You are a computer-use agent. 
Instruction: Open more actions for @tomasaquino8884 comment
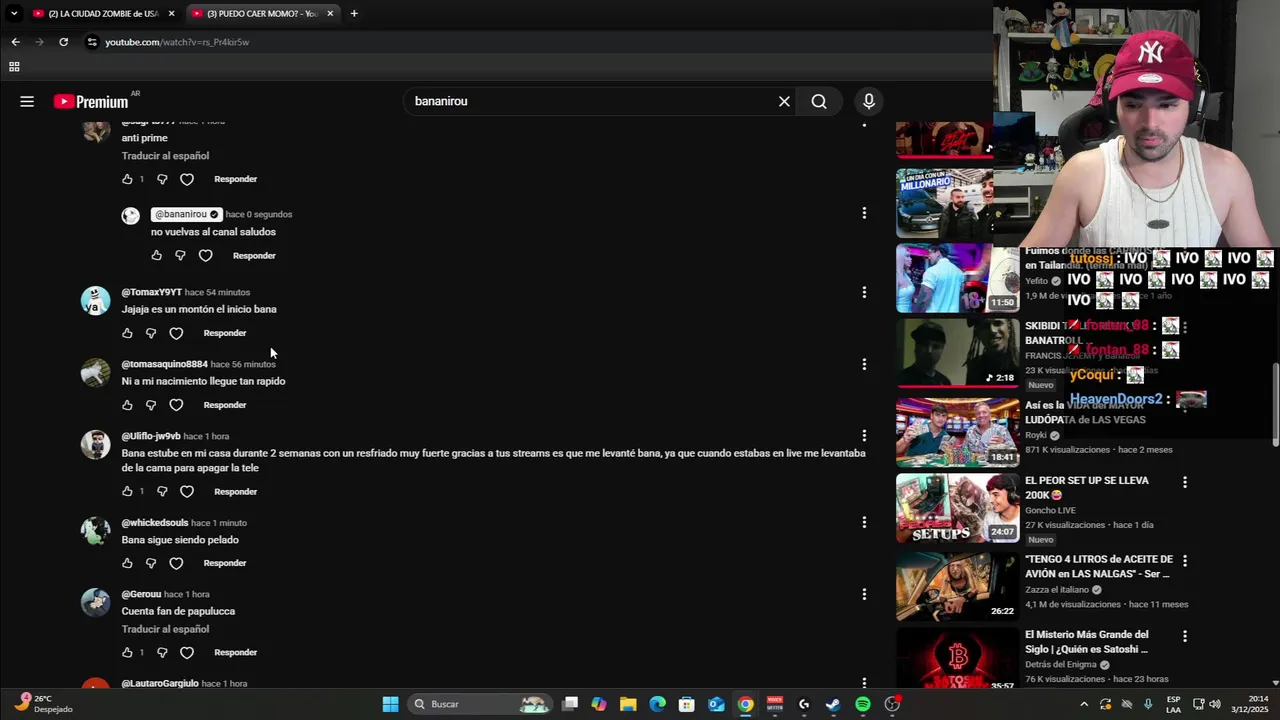point(864,364)
